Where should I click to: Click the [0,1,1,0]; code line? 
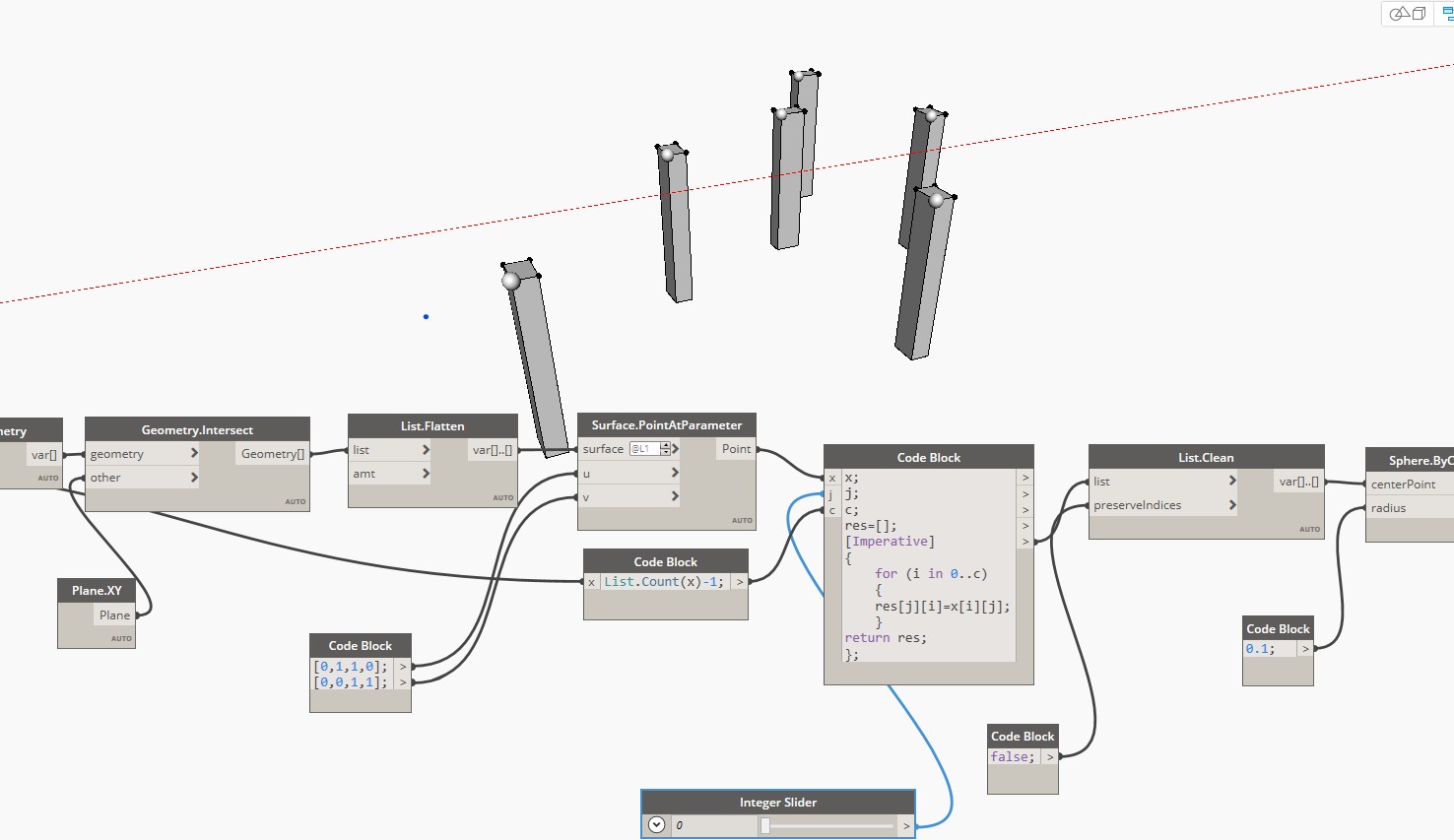tap(351, 667)
